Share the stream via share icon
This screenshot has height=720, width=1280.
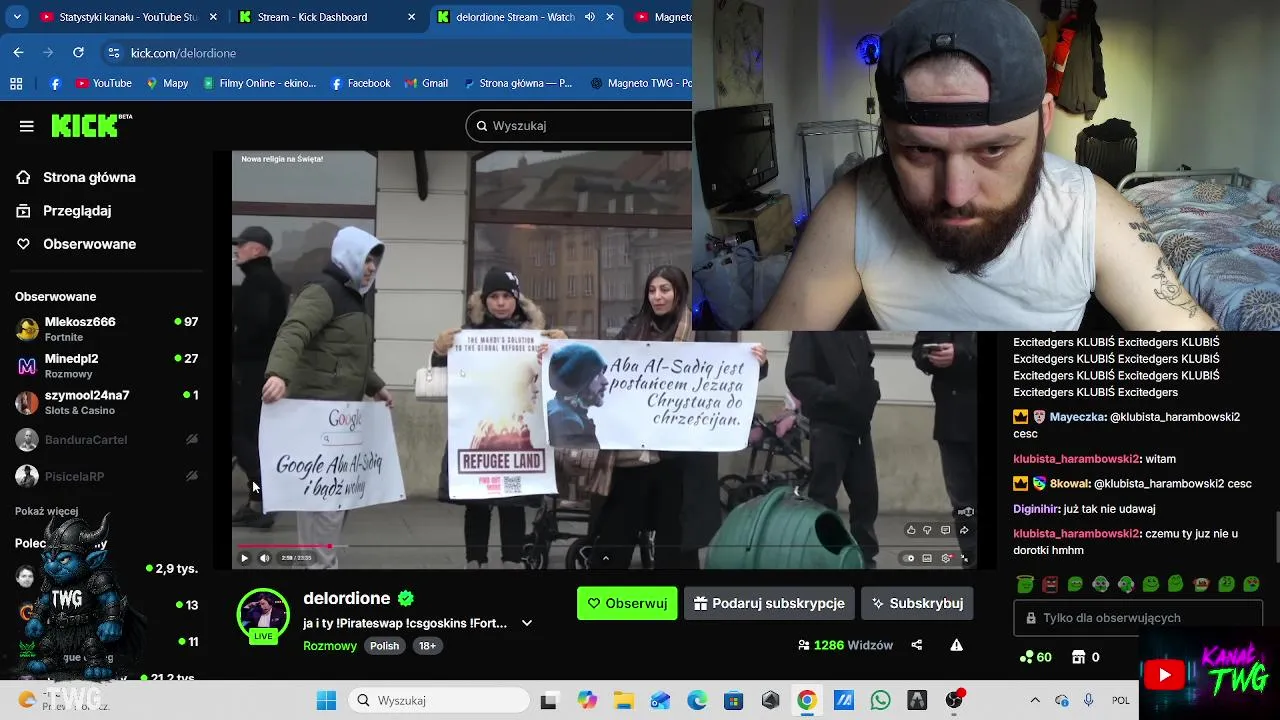(917, 645)
